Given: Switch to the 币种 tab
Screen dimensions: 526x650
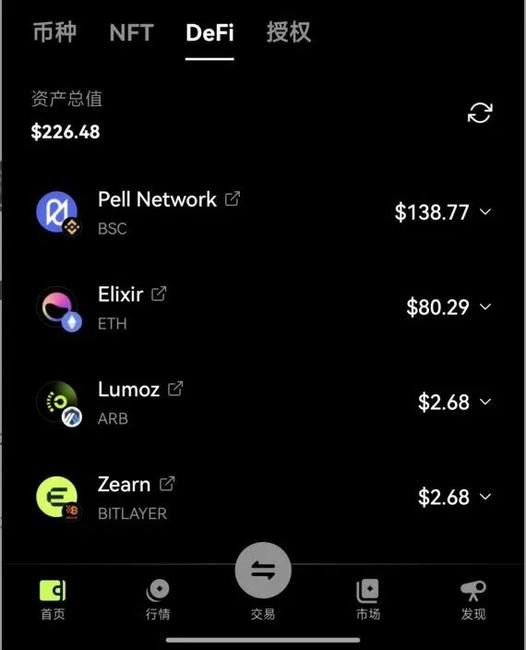Looking at the screenshot, I should coord(55,32).
